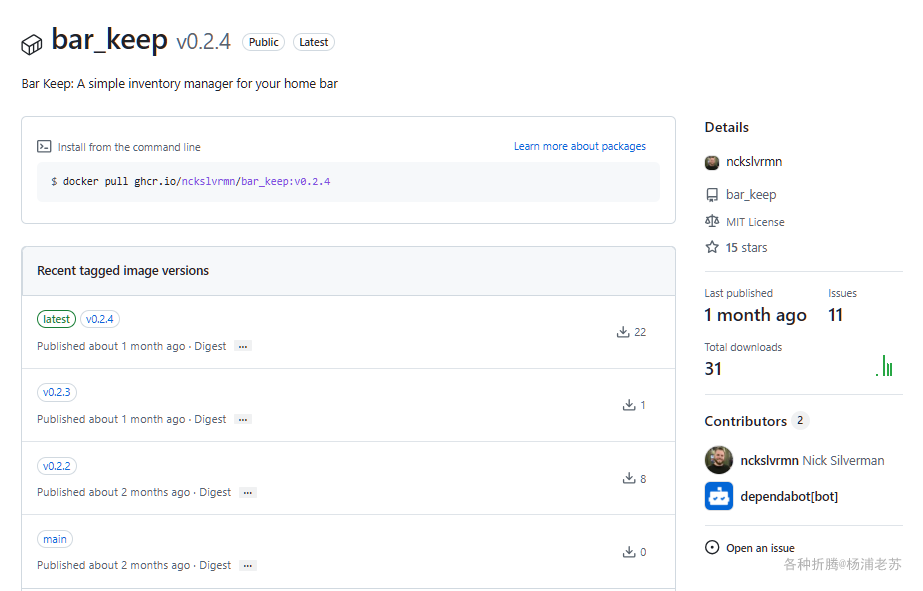Screen dimensions: 923x591
Task: Open the latest tag label
Action: [57, 319]
